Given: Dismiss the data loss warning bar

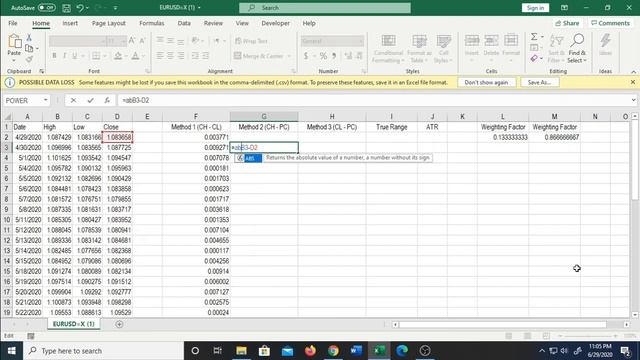Looking at the screenshot, I should (633, 82).
